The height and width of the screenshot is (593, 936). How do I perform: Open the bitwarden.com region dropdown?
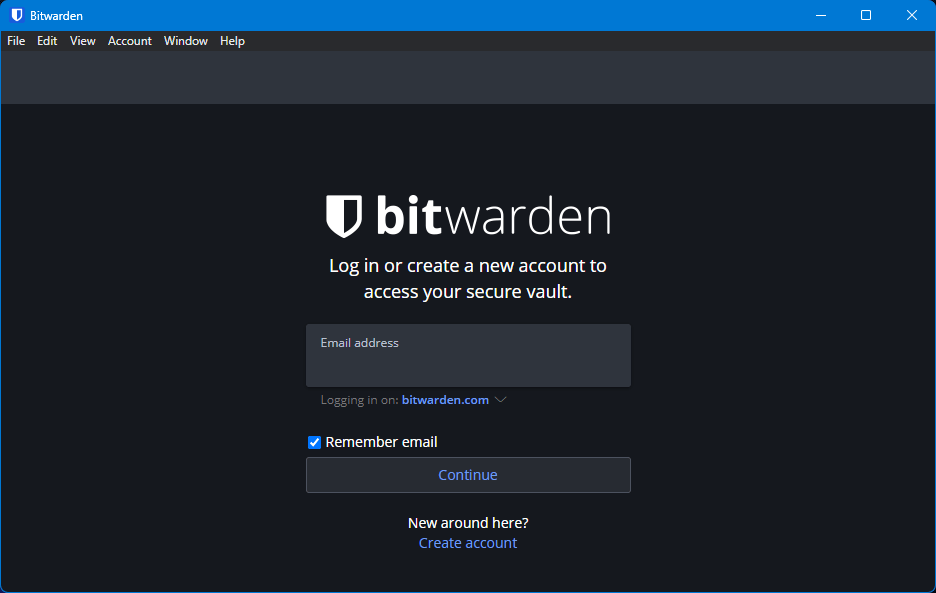445,399
